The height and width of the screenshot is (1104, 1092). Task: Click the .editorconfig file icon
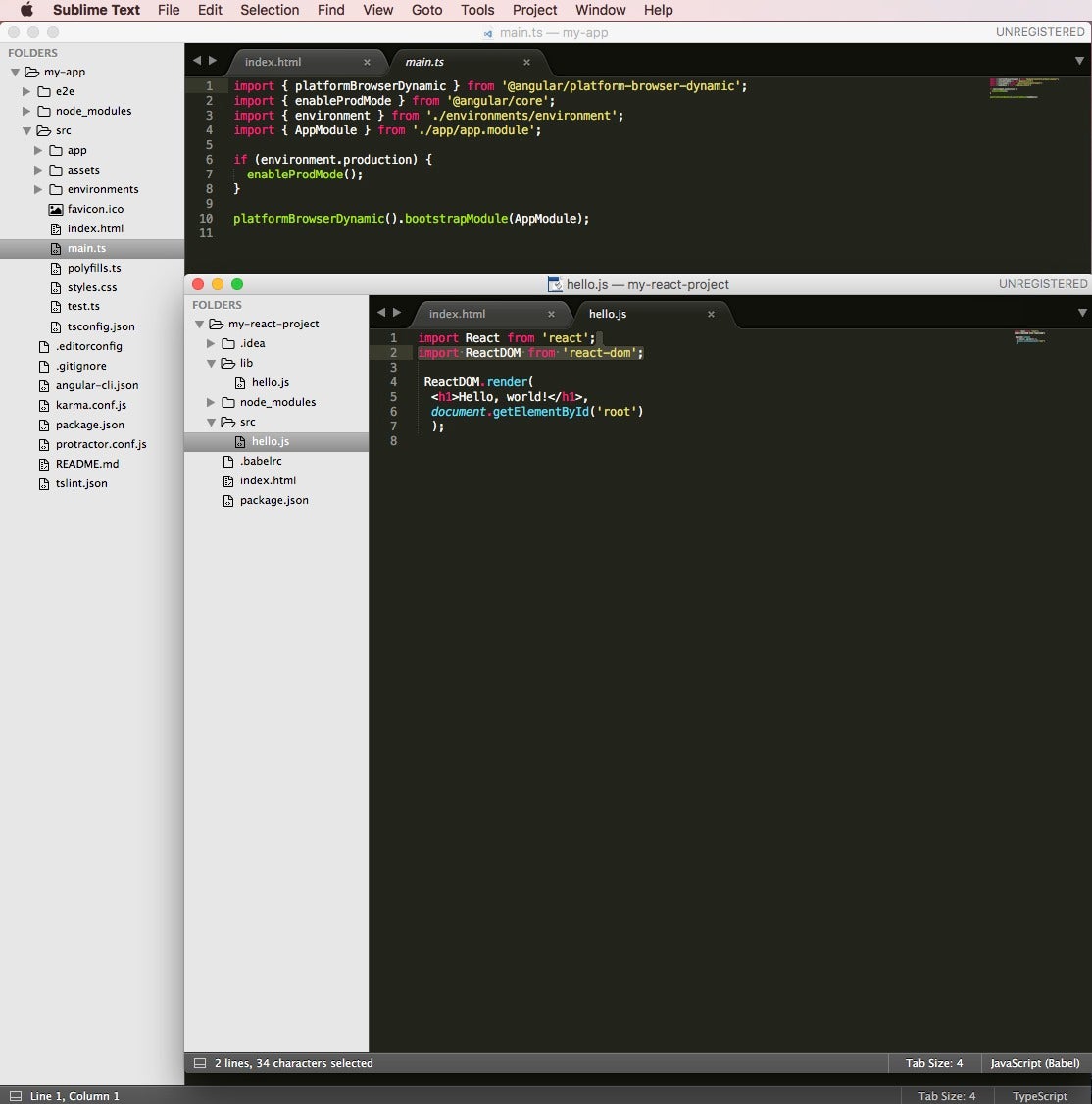coord(44,346)
